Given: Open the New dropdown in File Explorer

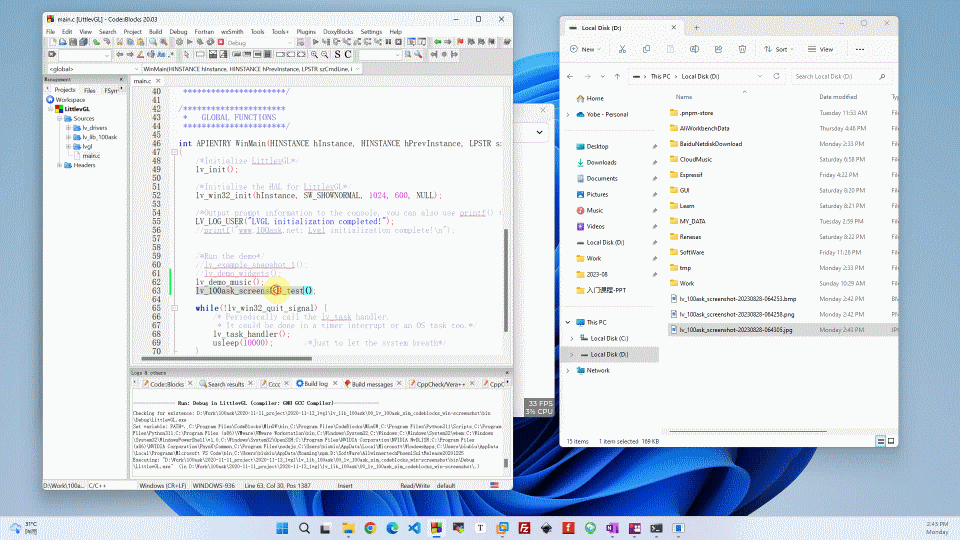Looking at the screenshot, I should (x=585, y=49).
